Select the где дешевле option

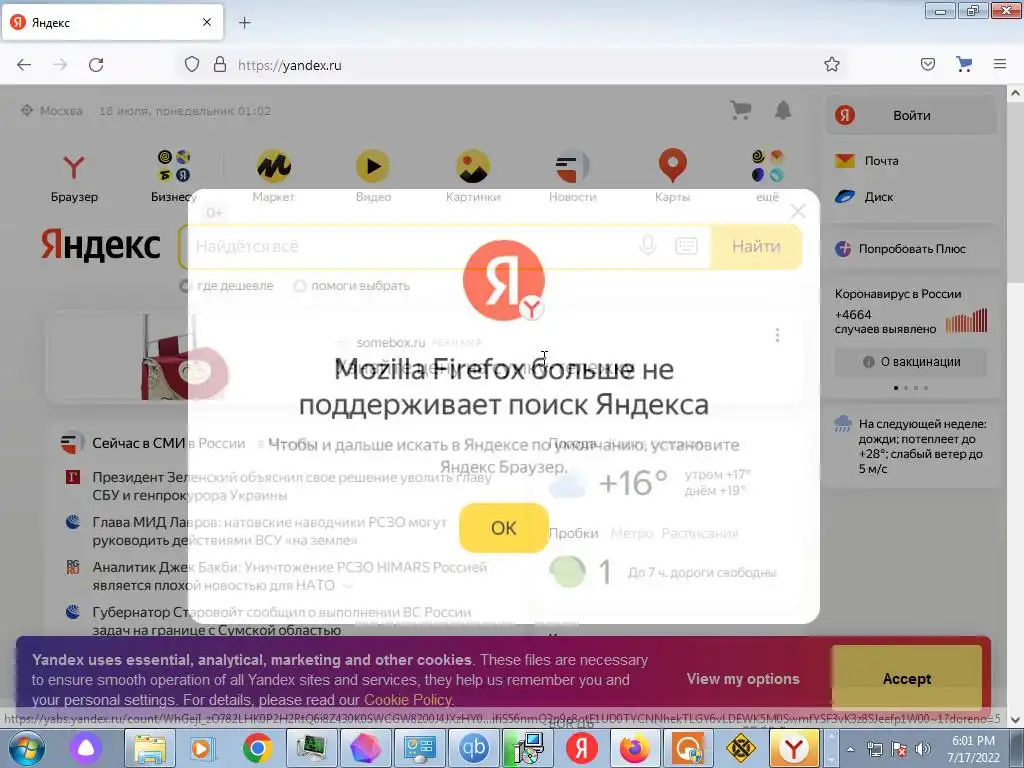point(229,285)
